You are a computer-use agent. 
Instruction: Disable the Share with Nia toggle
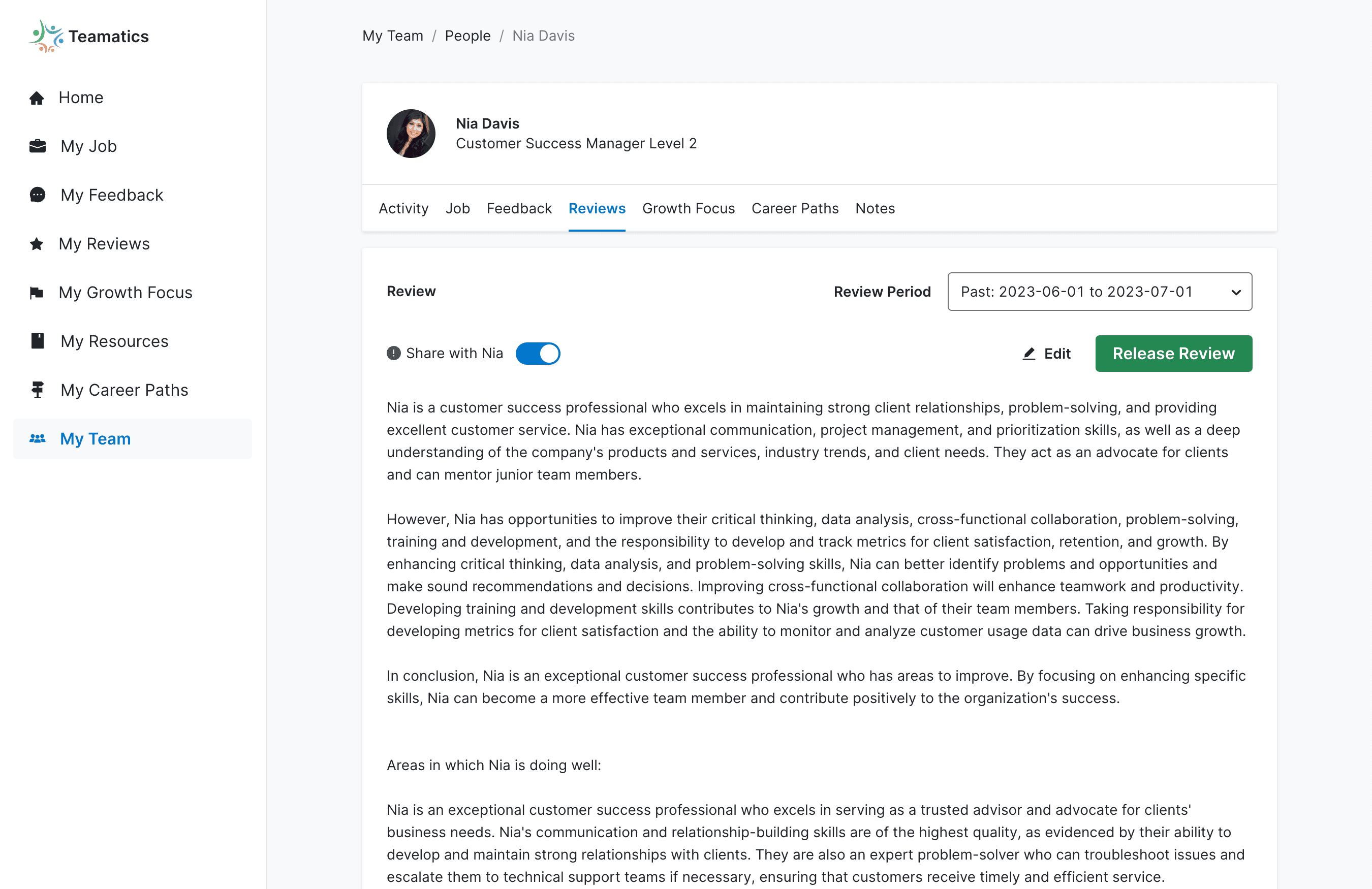tap(537, 353)
